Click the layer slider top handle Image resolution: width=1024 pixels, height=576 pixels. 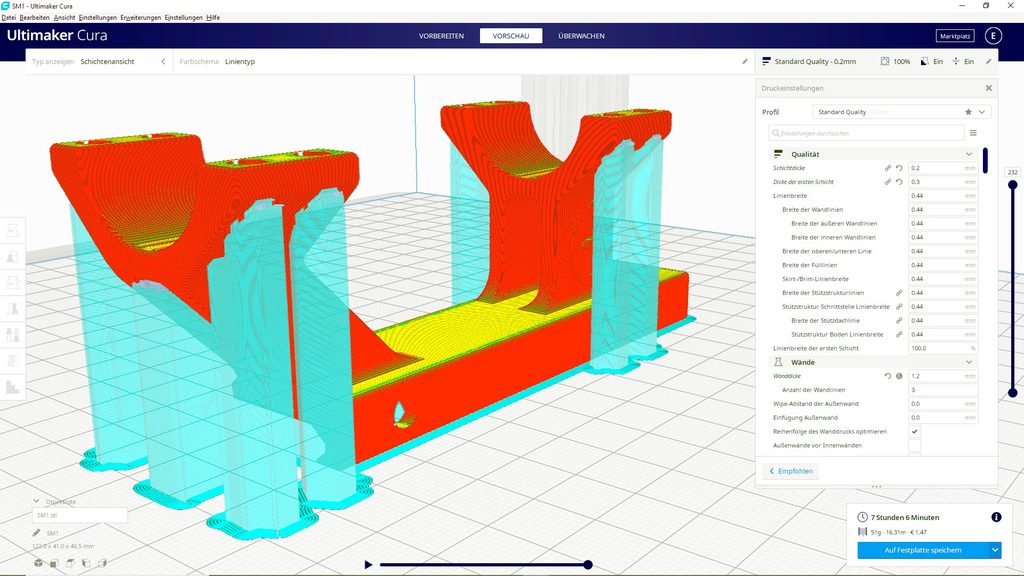(1013, 185)
